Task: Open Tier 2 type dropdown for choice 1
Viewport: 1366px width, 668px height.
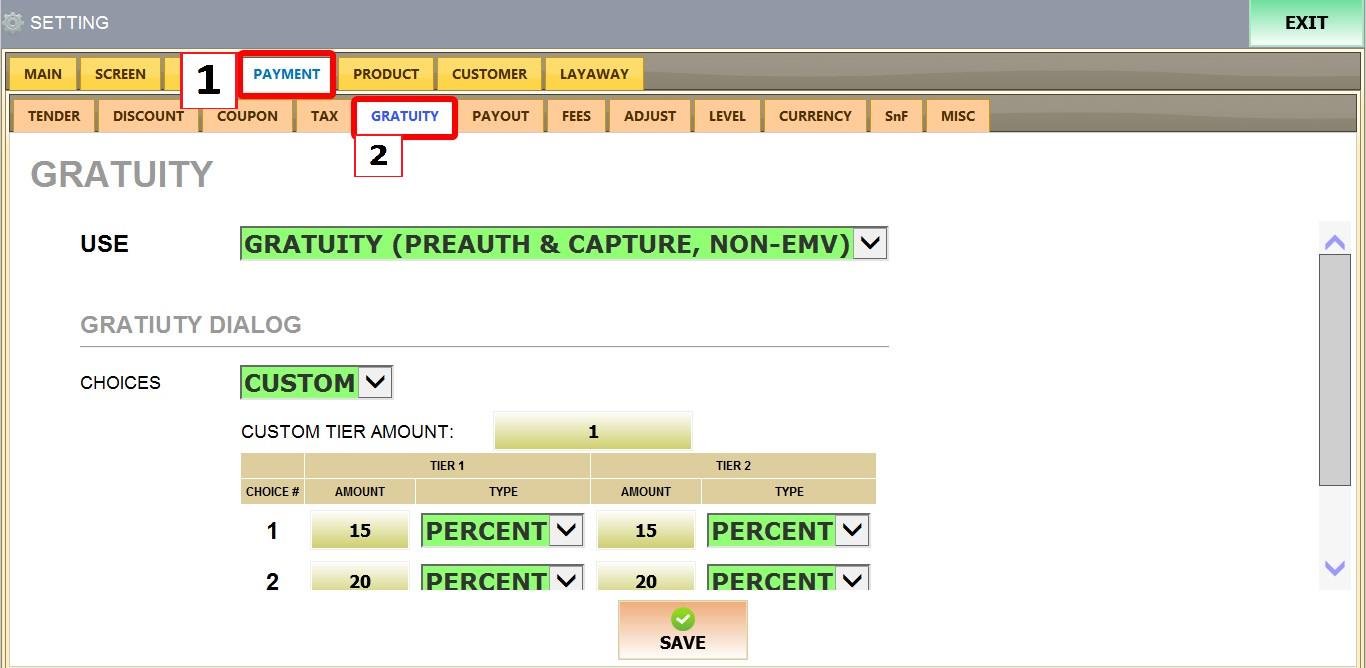Action: pyautogui.click(x=852, y=530)
